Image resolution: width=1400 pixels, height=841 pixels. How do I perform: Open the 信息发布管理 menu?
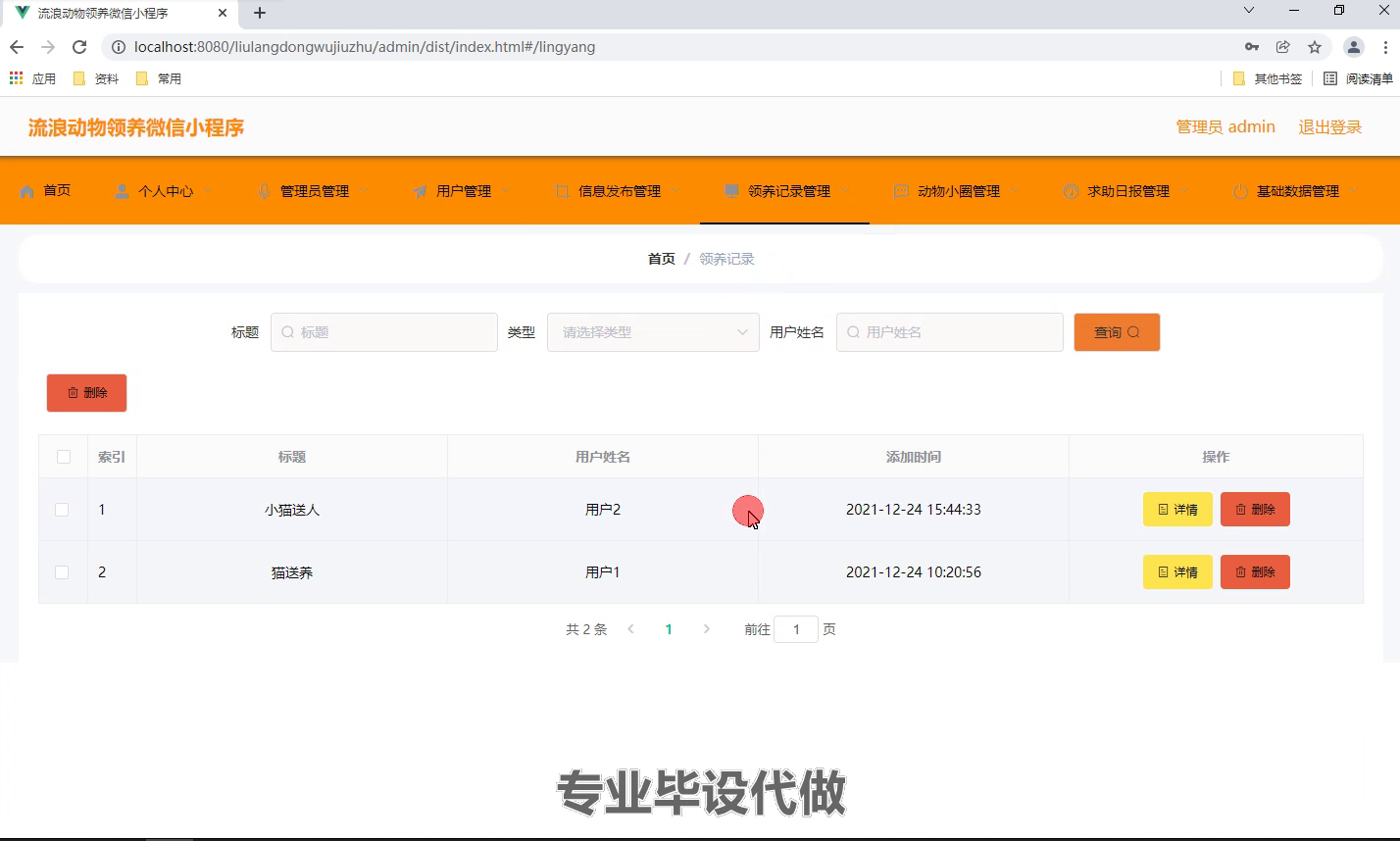pos(620,191)
